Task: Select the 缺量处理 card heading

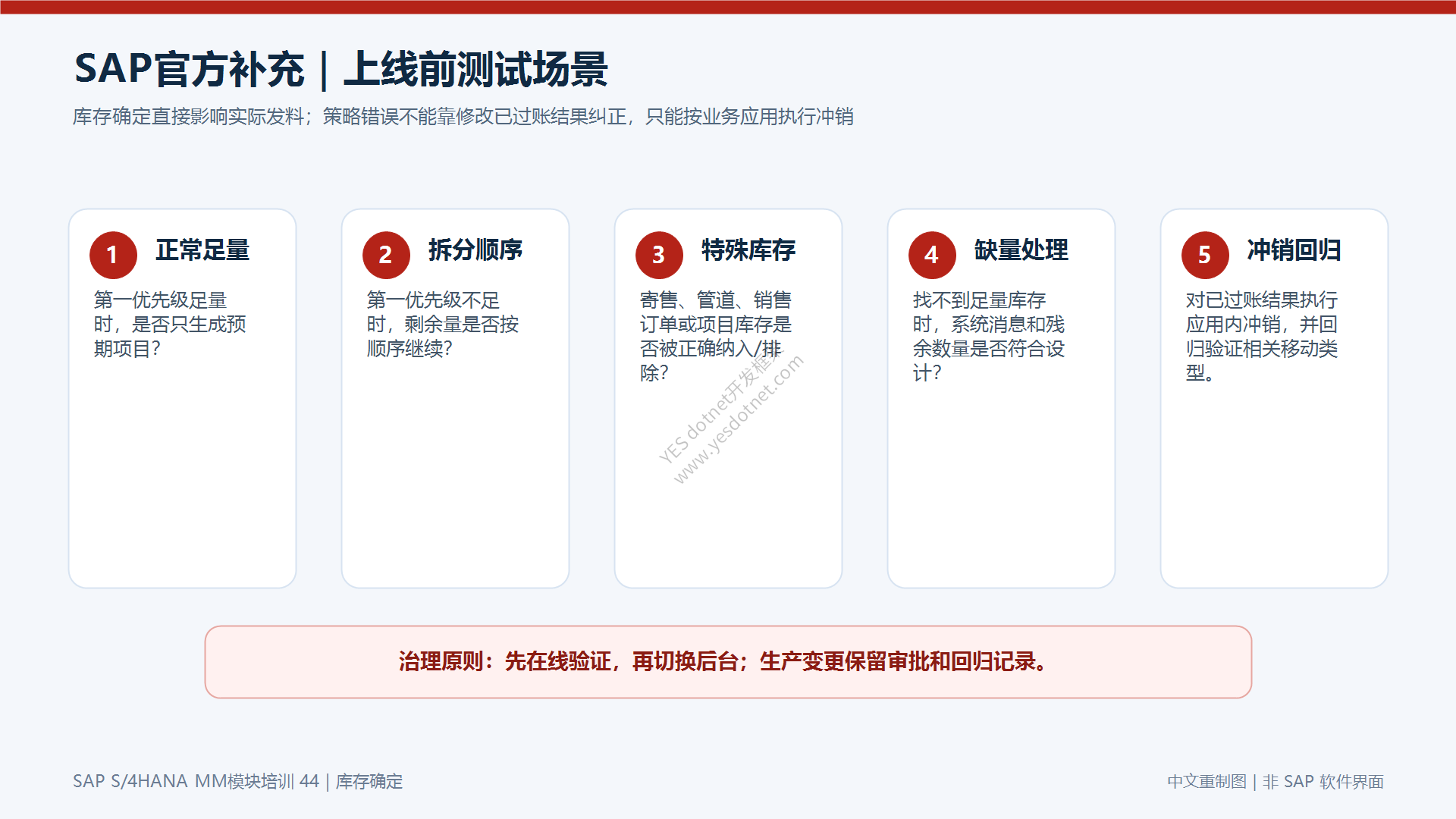Action: coord(1021,250)
